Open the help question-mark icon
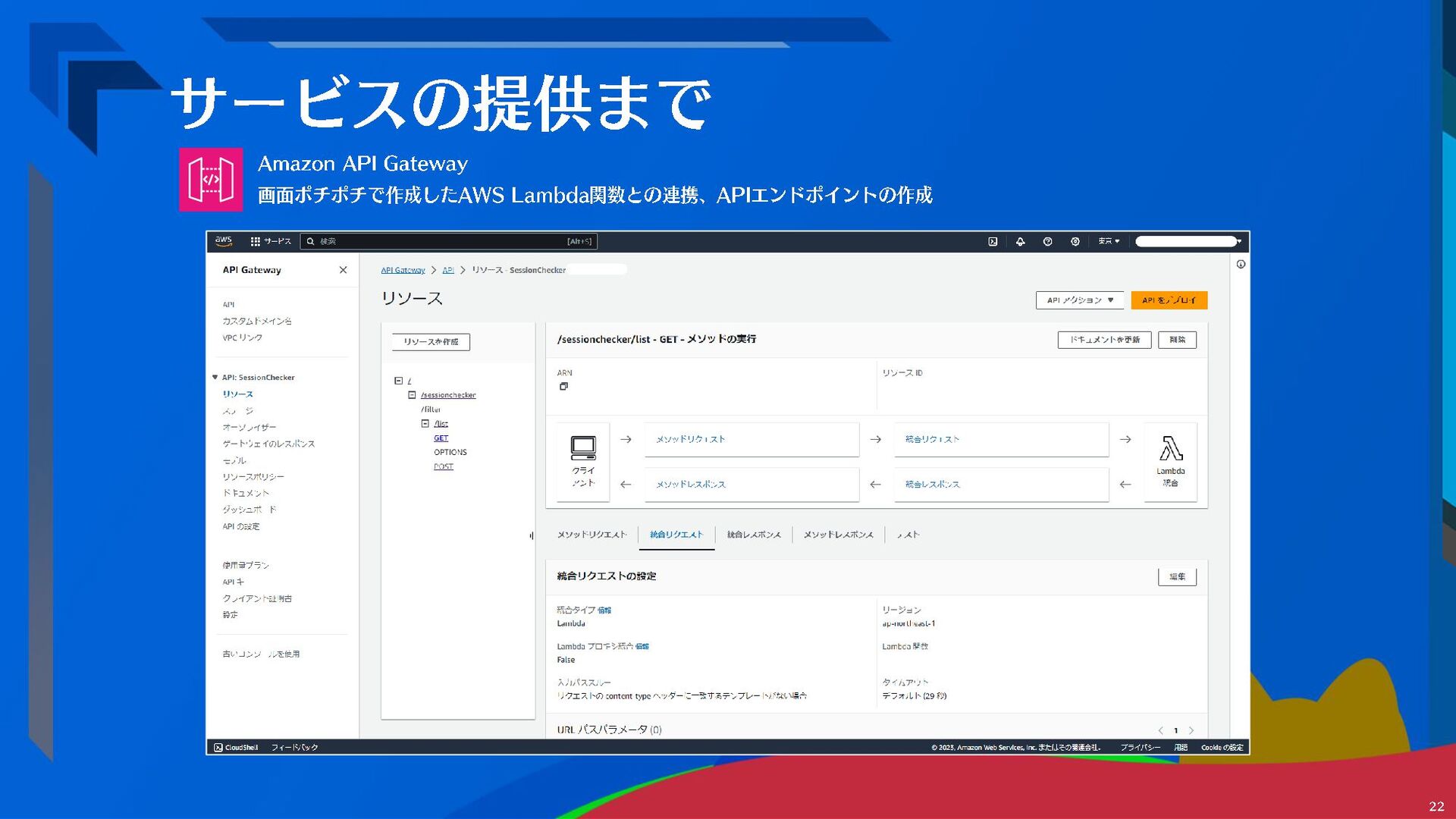Viewport: 1456px width, 819px height. pos(1047,242)
